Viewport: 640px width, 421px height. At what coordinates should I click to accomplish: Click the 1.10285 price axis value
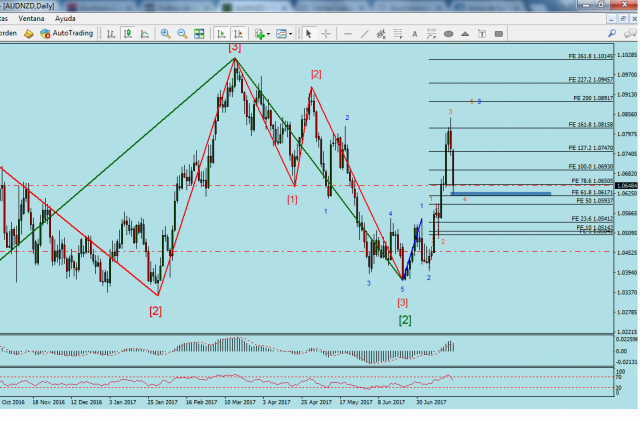[627, 55]
